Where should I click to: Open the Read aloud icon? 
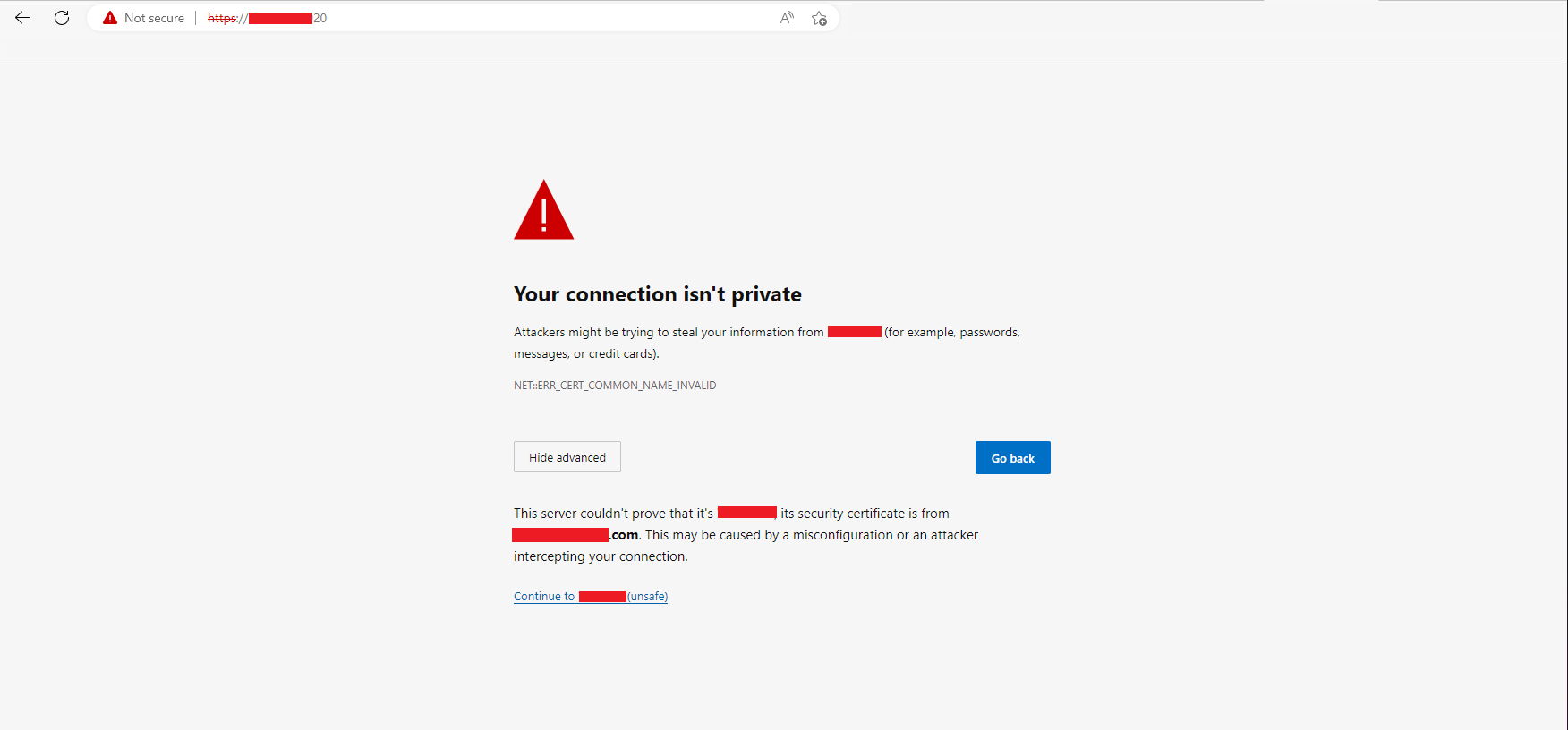tap(787, 18)
